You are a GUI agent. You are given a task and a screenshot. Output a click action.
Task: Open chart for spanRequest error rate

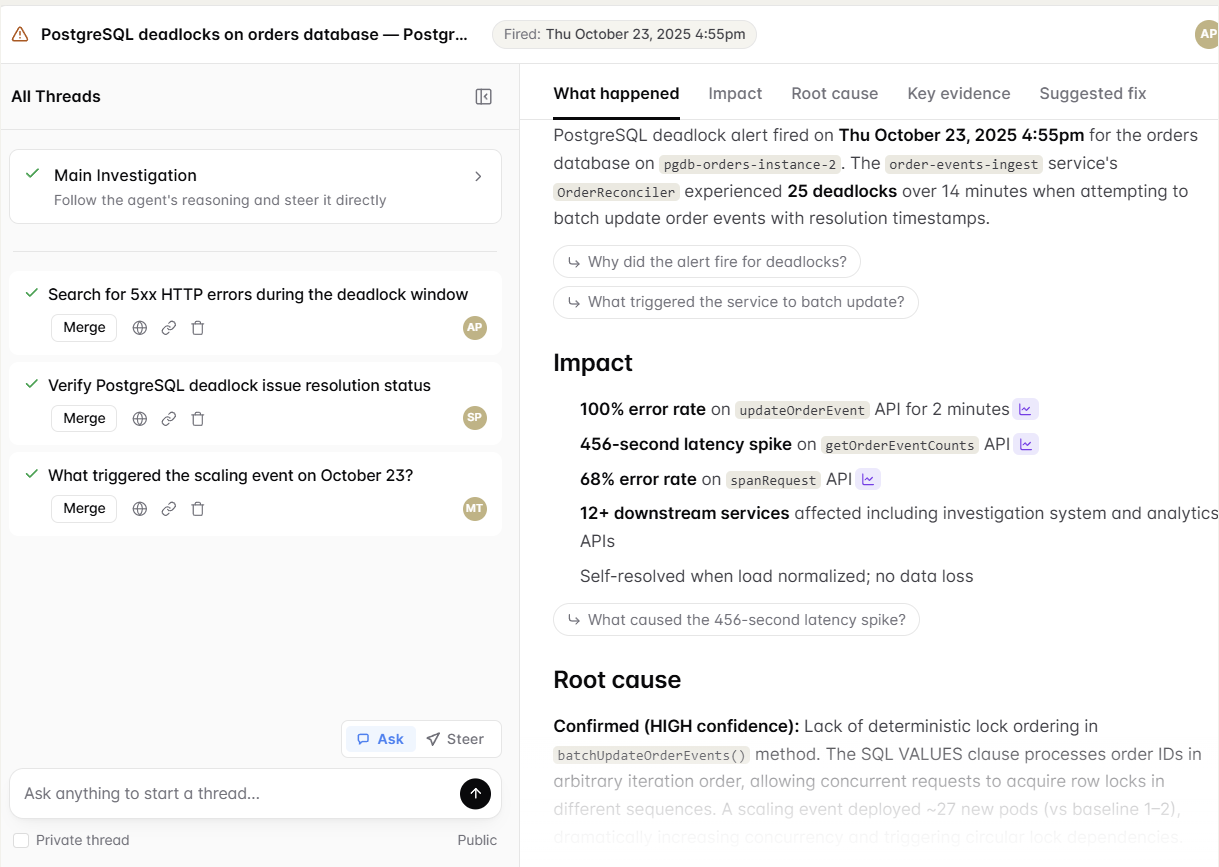868,479
